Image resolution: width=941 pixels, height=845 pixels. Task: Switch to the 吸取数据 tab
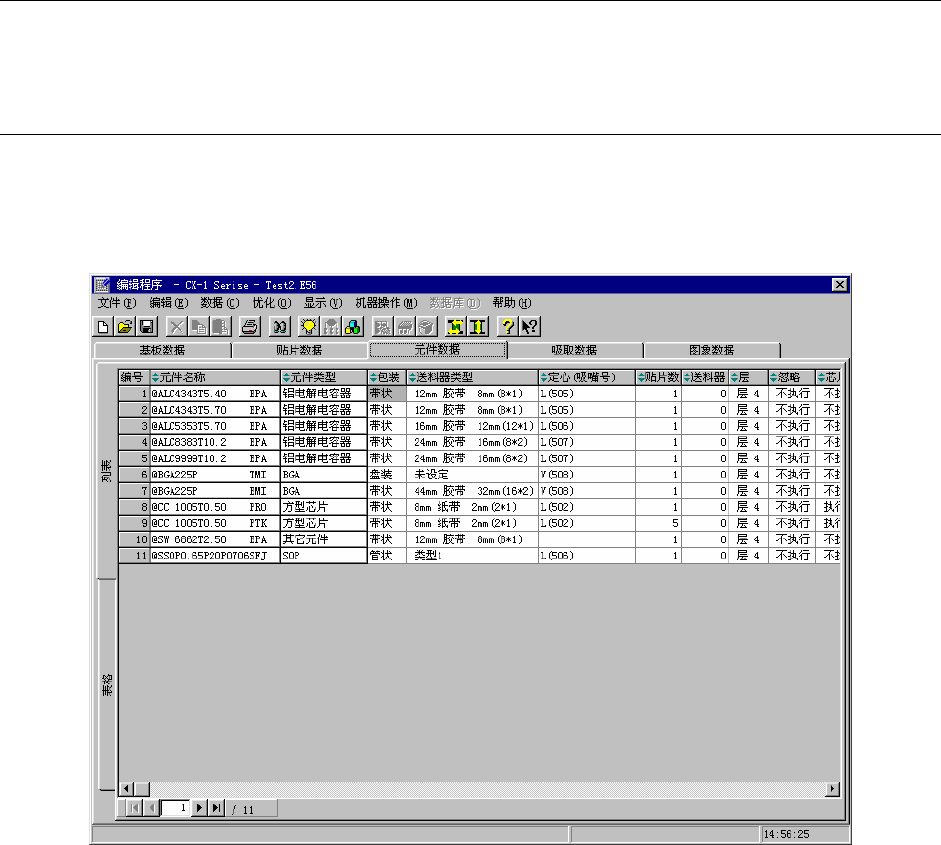[x=574, y=350]
